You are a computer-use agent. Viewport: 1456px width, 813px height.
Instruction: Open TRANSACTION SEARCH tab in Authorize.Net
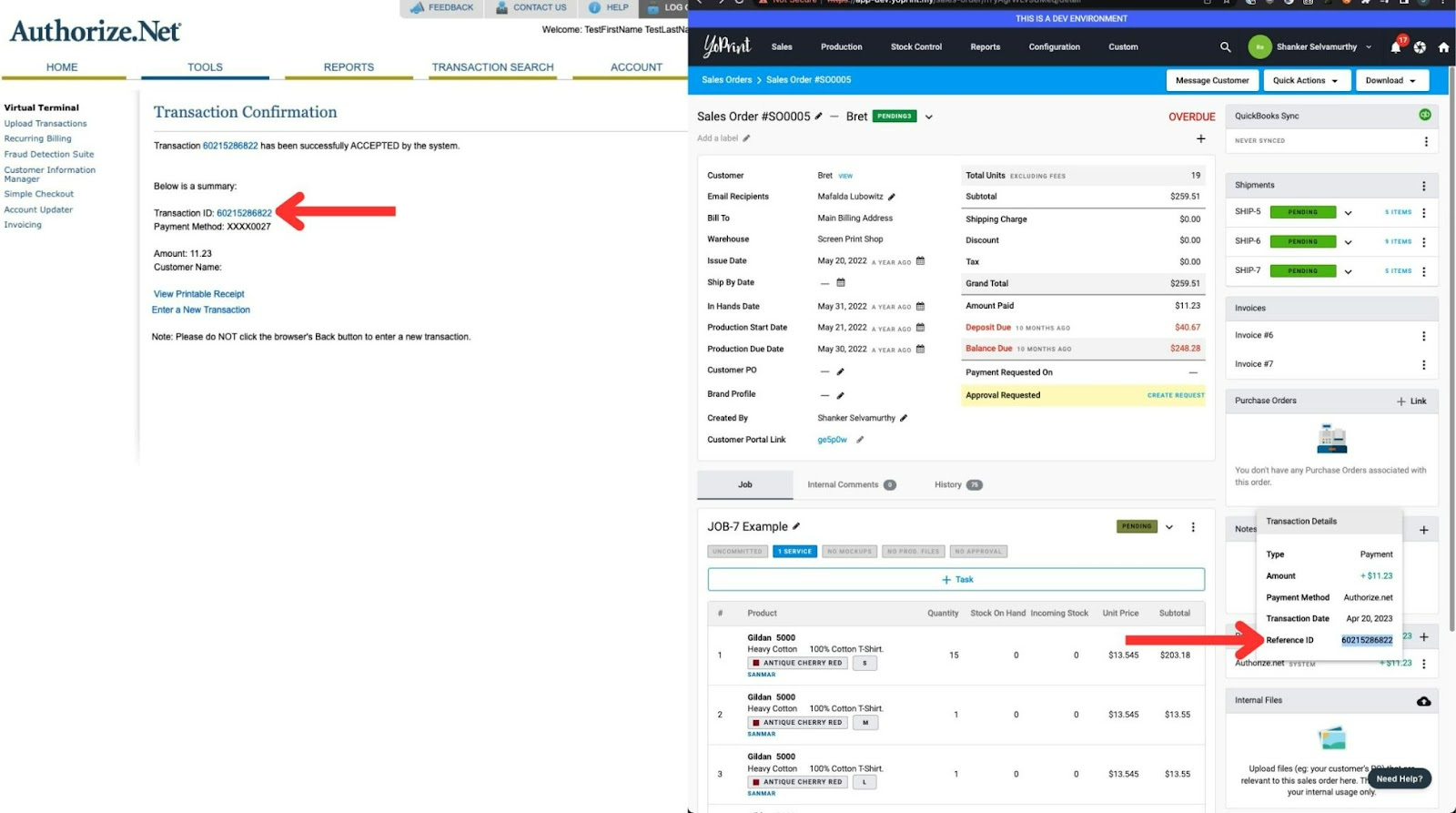(492, 67)
